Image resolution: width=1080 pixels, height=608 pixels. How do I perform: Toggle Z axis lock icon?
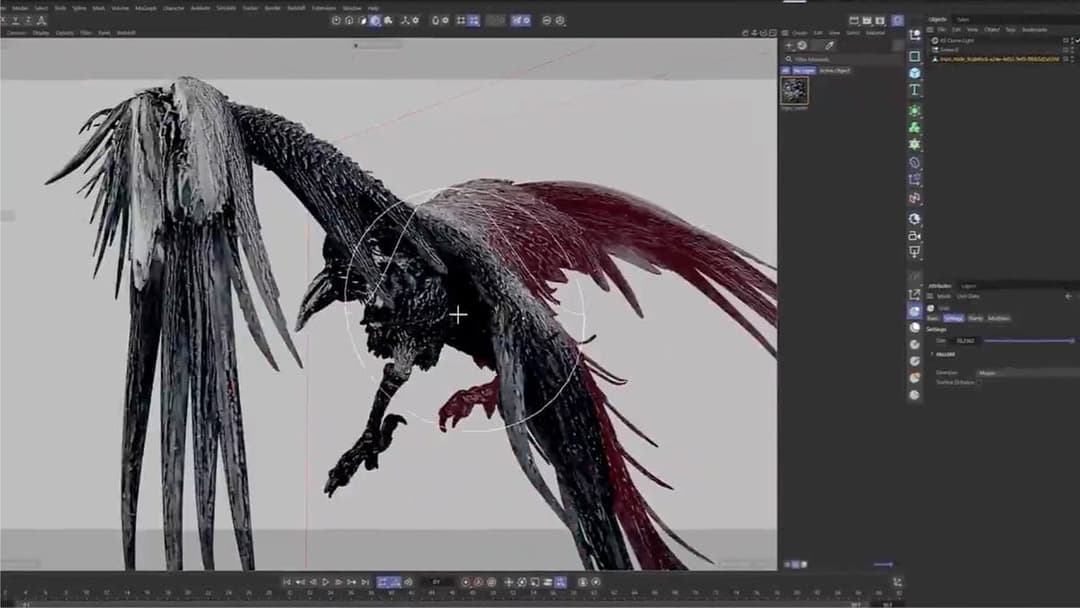[x=28, y=21]
